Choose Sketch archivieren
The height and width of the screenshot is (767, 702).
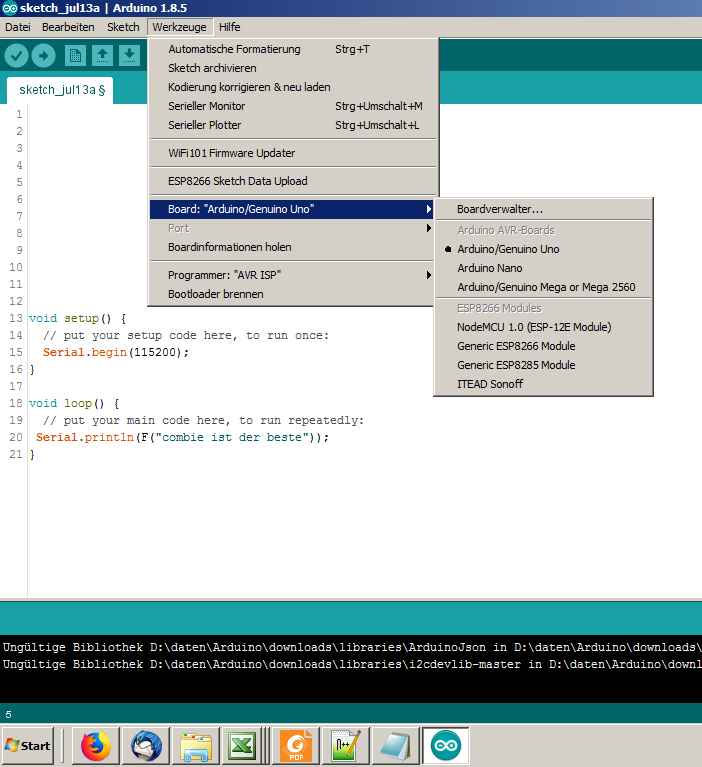tap(292, 68)
